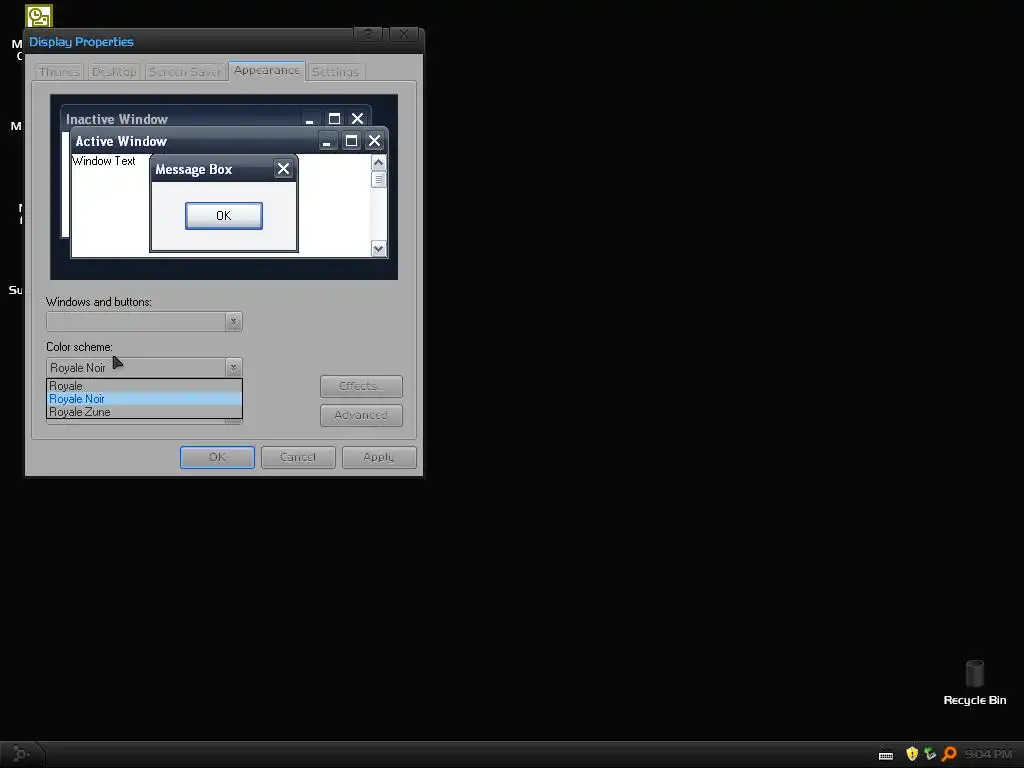The width and height of the screenshot is (1024, 768).
Task: Choose Royale from the color scheme list
Action: point(144,386)
